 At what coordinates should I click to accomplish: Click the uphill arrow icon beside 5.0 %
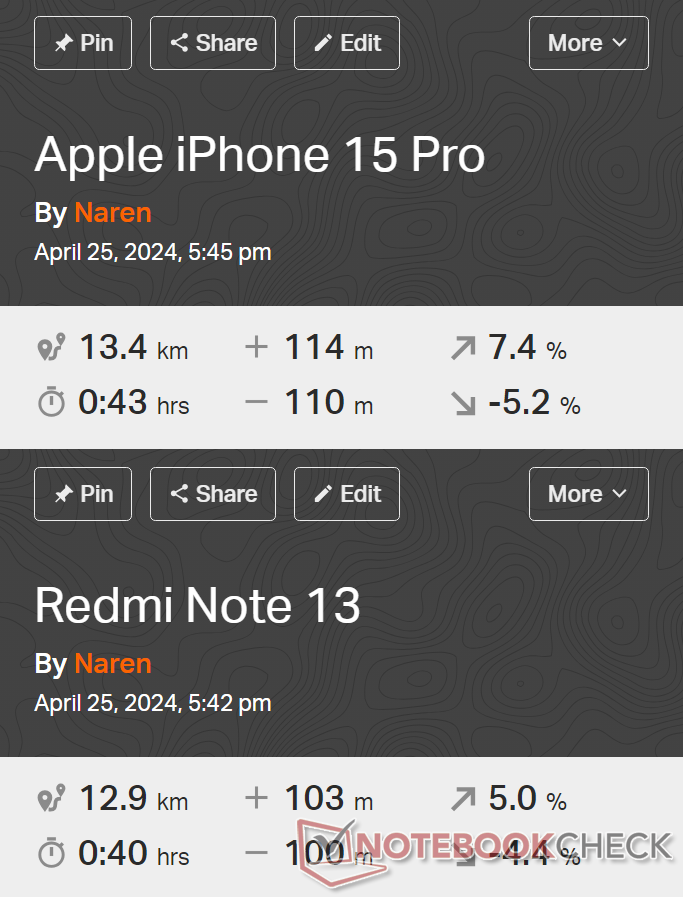pos(463,800)
